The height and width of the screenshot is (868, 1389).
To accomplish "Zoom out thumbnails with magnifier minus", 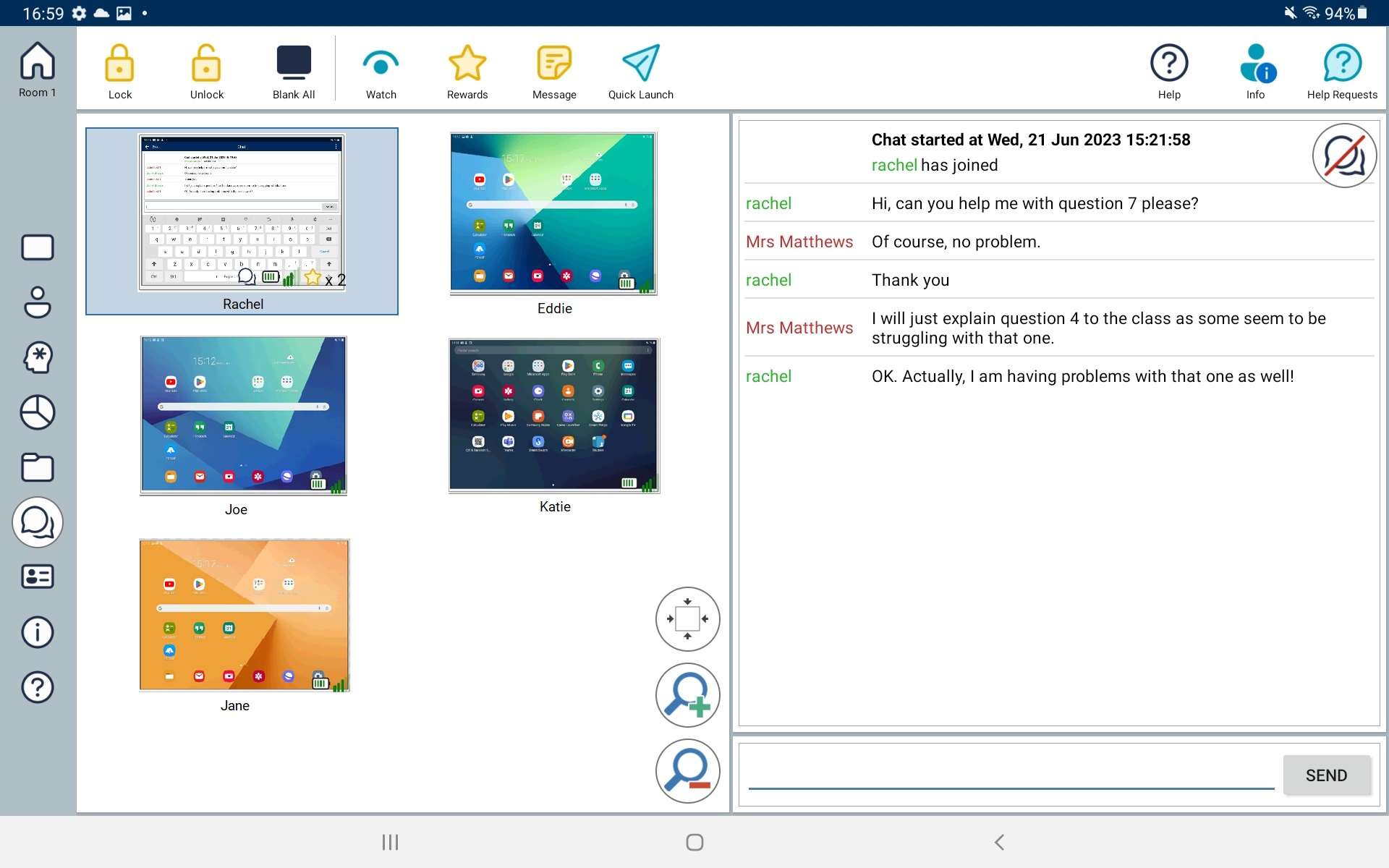I will [687, 771].
